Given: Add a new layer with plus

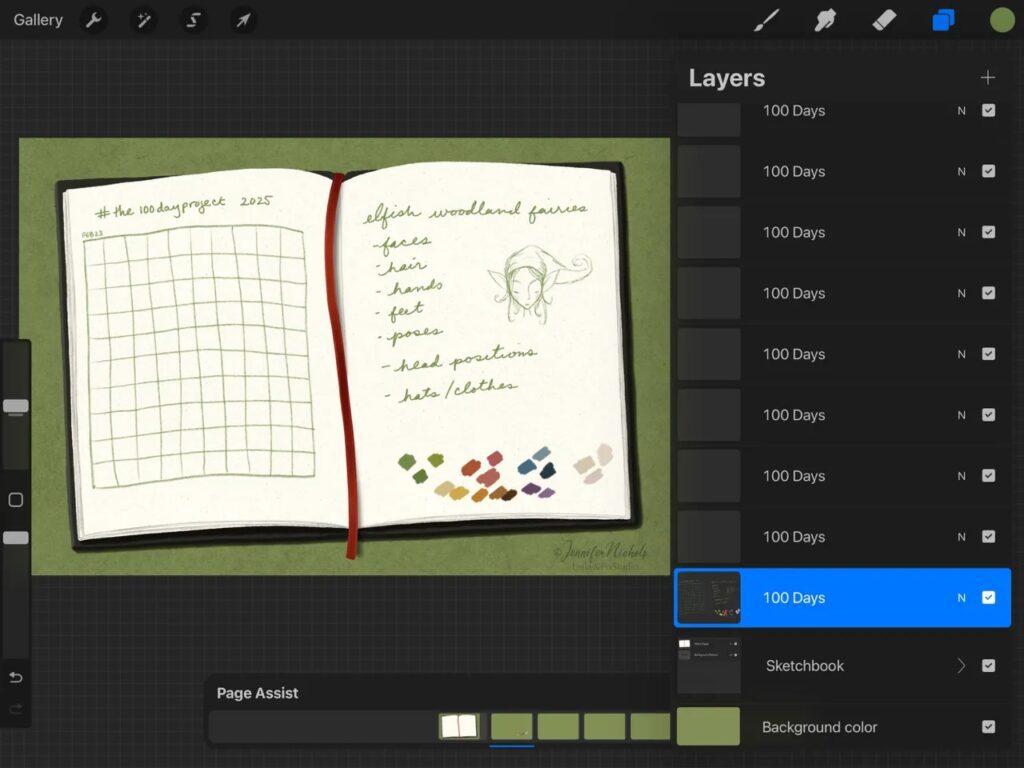Looking at the screenshot, I should (x=987, y=78).
